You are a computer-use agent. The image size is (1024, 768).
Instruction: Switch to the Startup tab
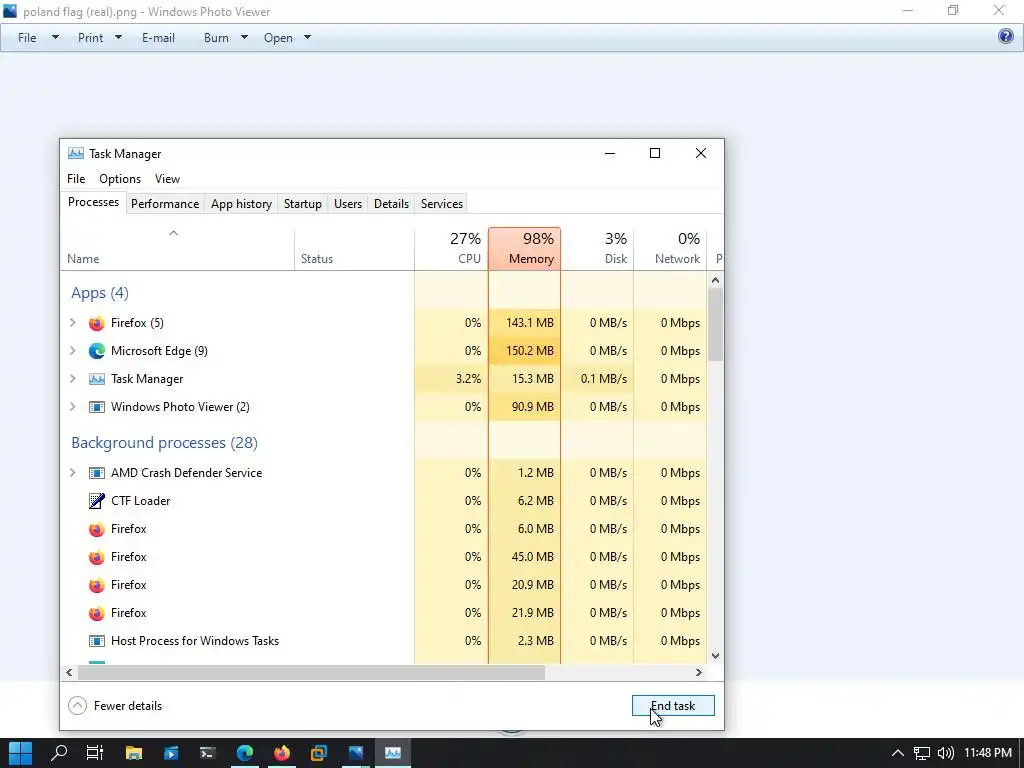tap(302, 204)
